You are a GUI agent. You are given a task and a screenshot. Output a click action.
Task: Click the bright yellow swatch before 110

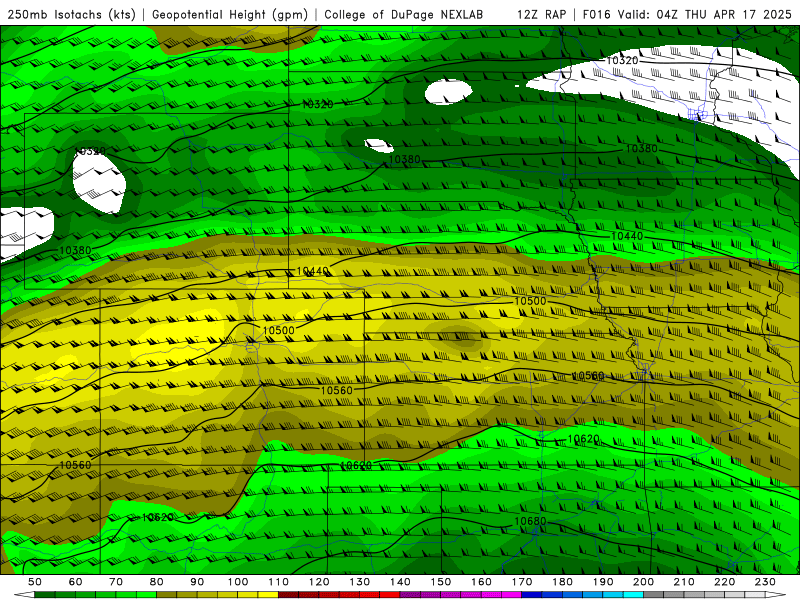[268, 595]
